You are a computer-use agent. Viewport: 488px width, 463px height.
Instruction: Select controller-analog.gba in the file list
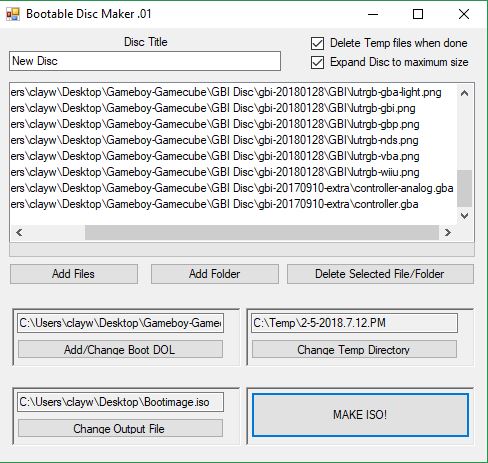point(232,188)
